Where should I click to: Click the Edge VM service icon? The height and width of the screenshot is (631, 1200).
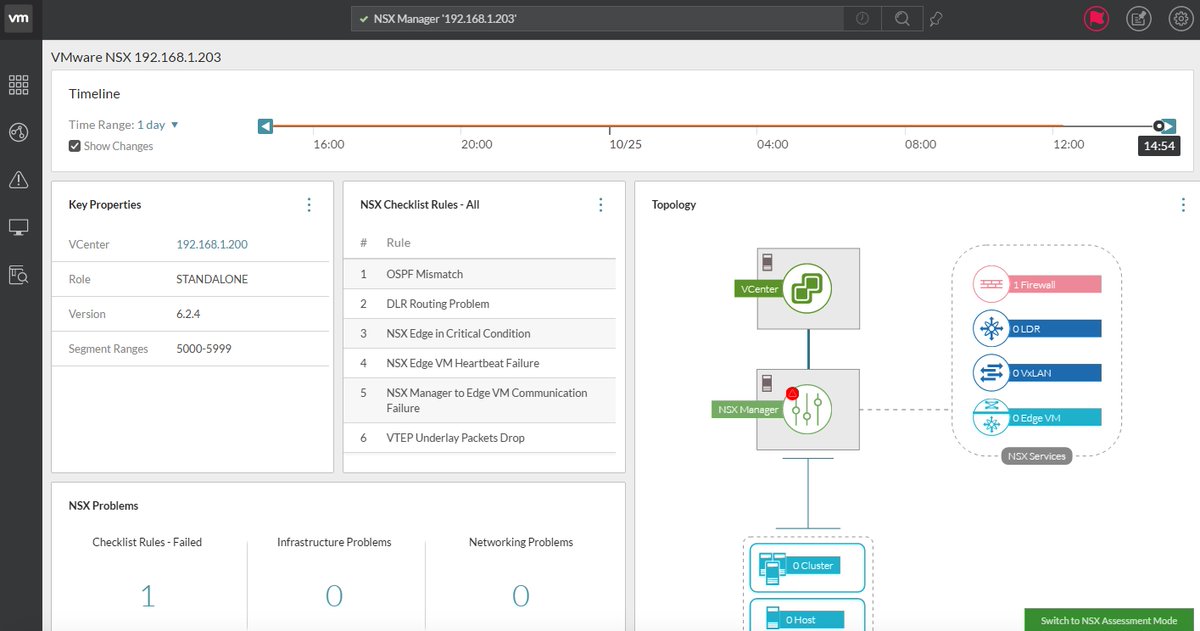992,418
